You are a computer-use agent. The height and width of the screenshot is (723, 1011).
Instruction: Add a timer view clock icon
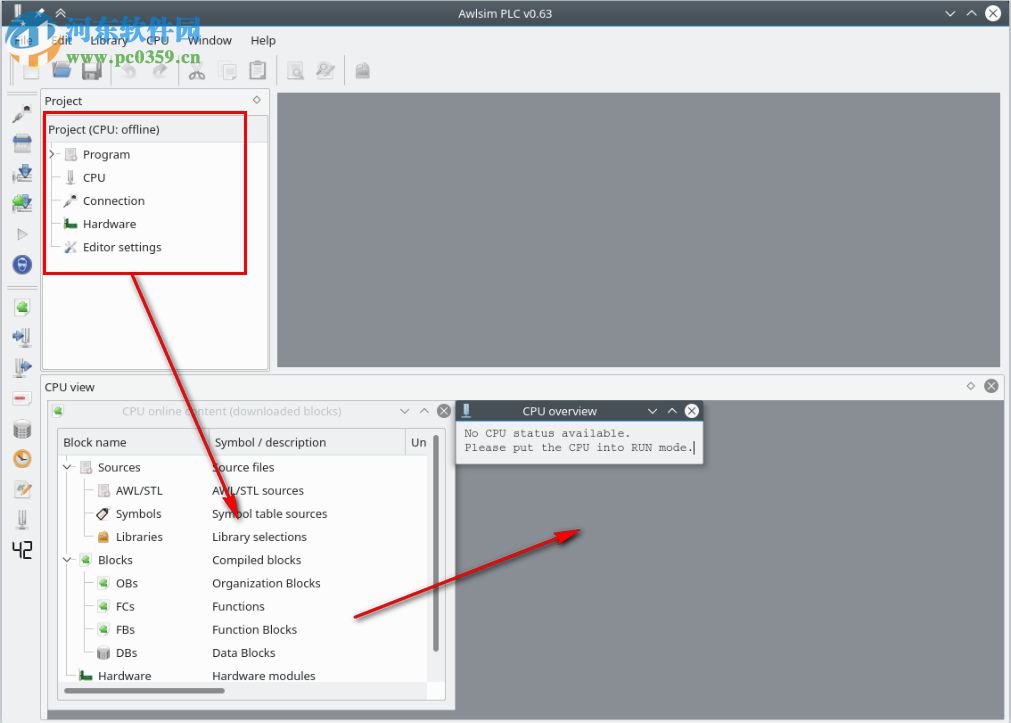click(x=22, y=459)
